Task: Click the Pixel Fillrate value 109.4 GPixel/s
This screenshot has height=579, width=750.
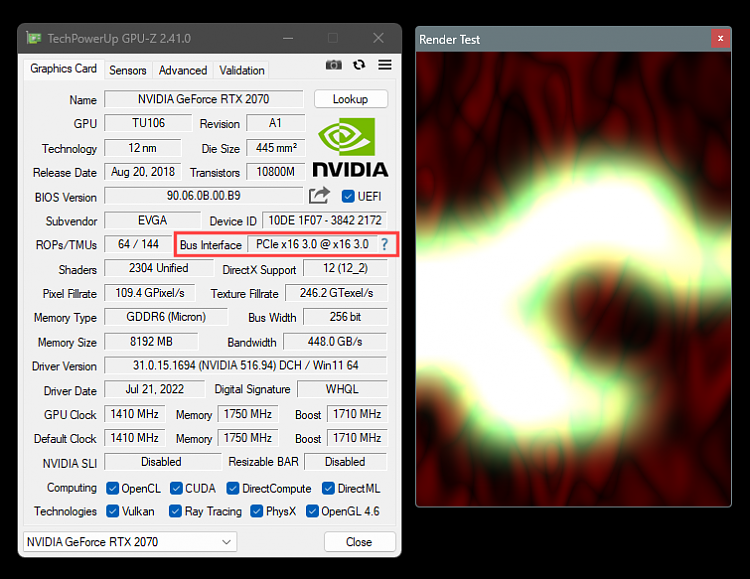Action: [150, 293]
